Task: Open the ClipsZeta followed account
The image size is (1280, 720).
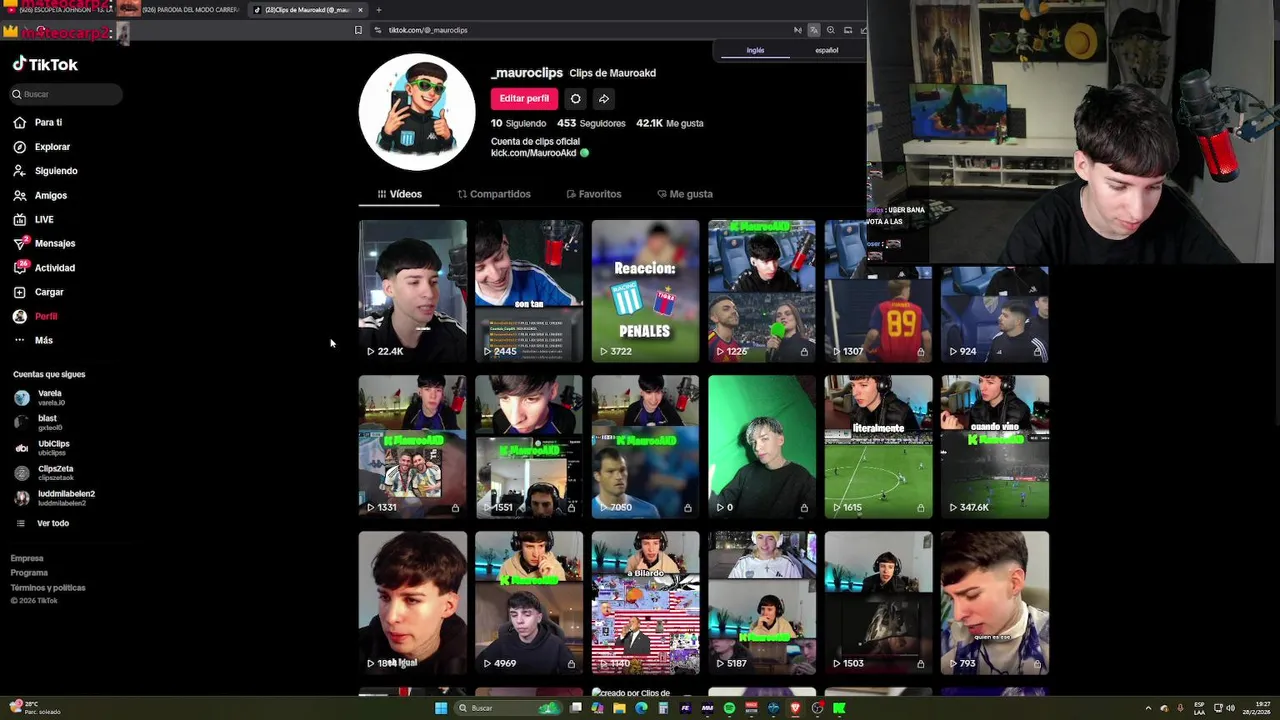Action: pos(44,473)
